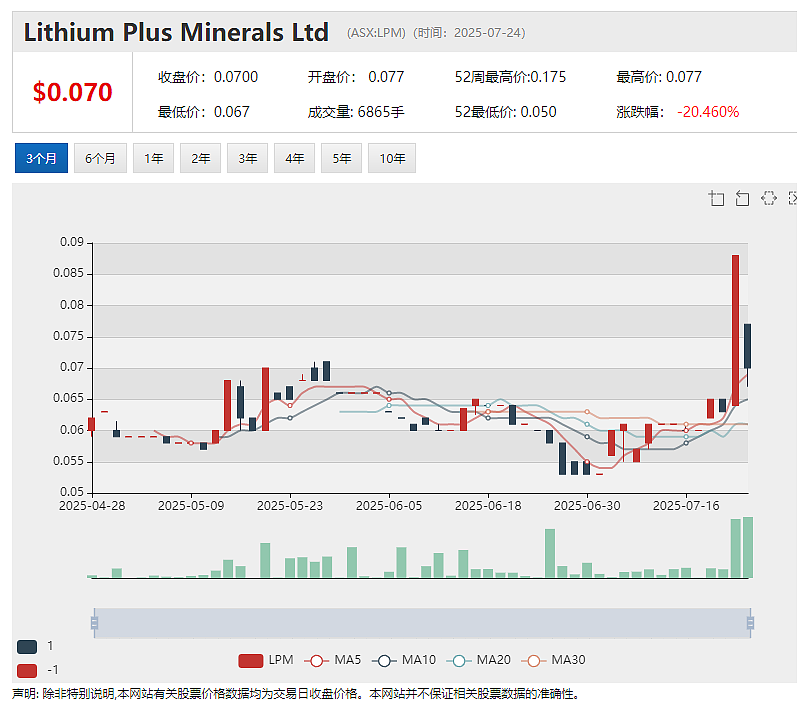
Task: Click the (ASX:LPM) ticker text
Action: click(x=377, y=33)
